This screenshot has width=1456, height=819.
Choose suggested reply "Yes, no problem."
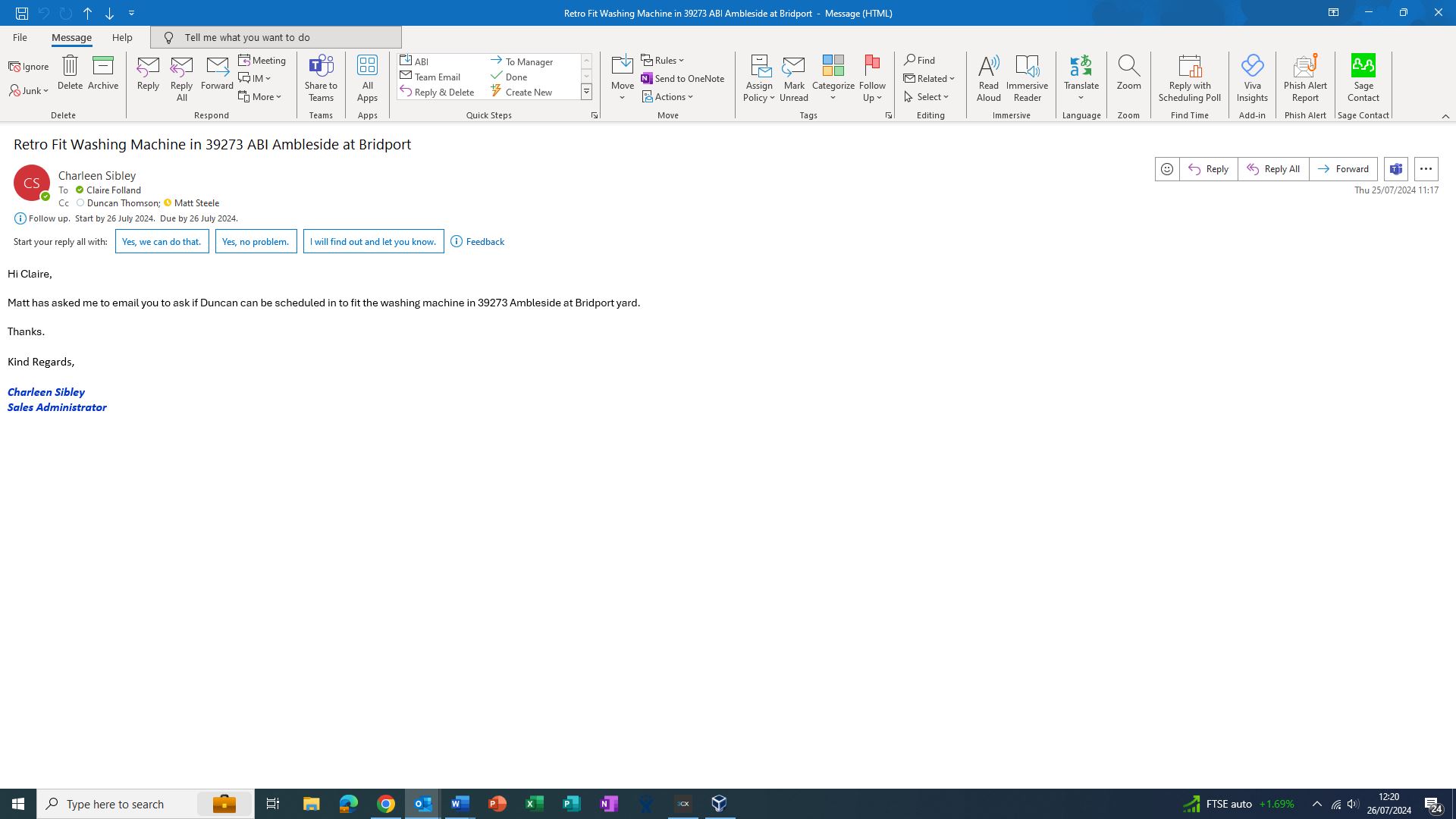pyautogui.click(x=256, y=242)
